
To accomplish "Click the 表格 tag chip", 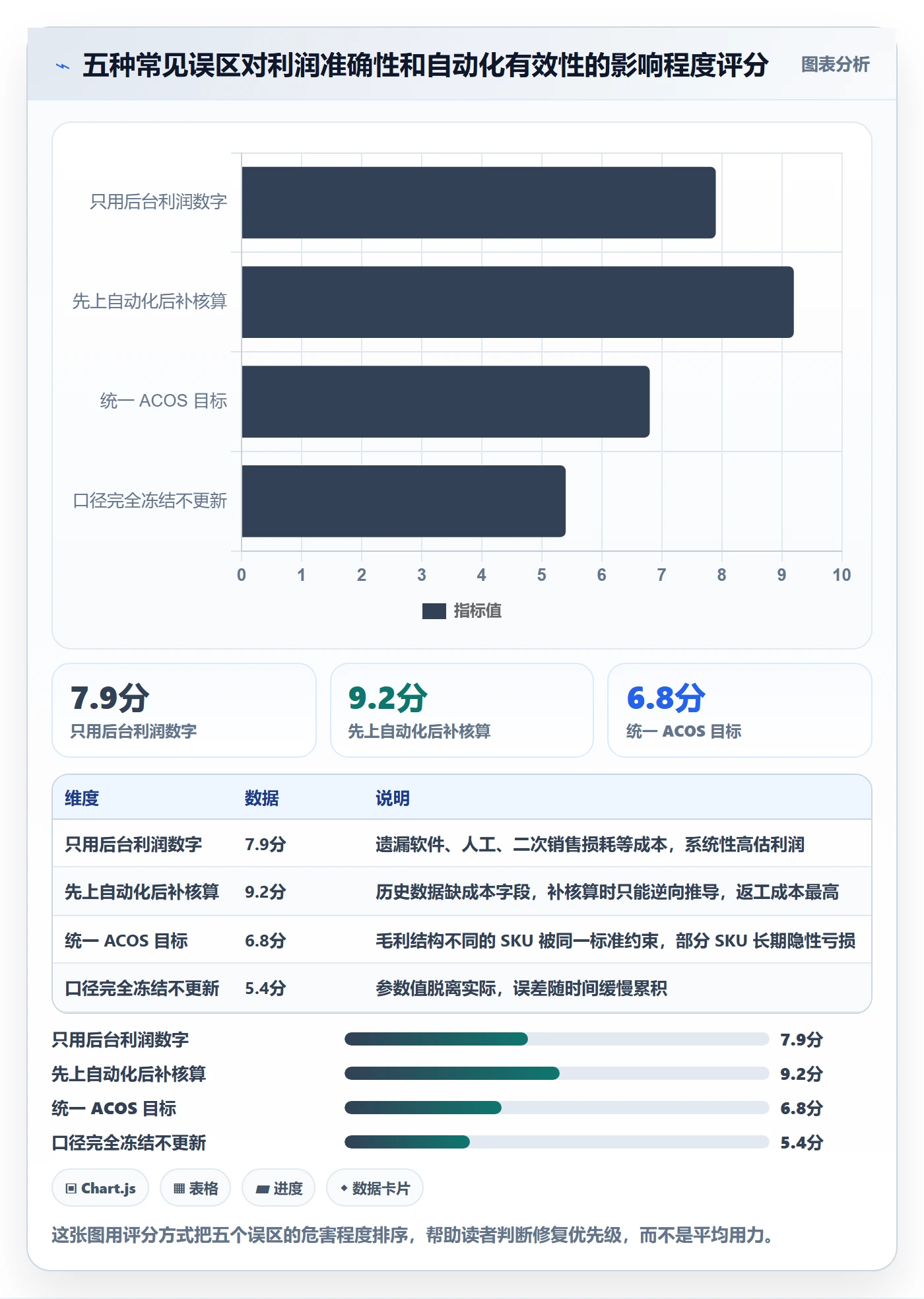I will (x=195, y=1188).
